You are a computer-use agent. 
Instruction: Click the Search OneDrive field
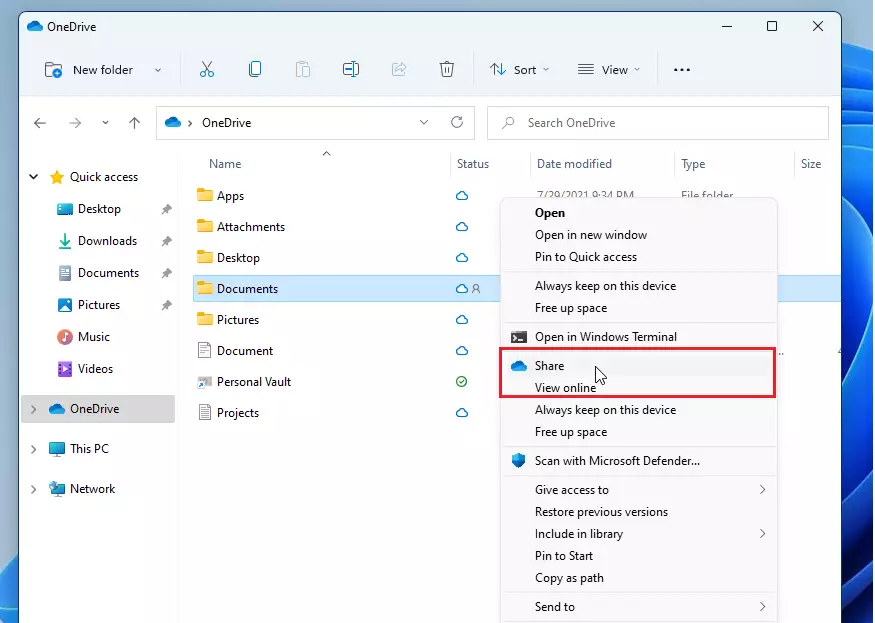[657, 123]
